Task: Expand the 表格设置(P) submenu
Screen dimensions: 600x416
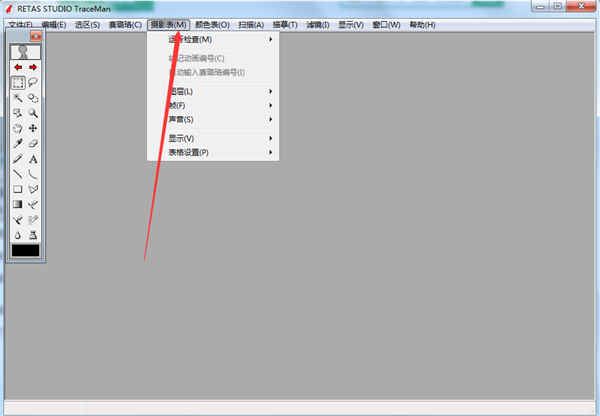Action: 213,152
